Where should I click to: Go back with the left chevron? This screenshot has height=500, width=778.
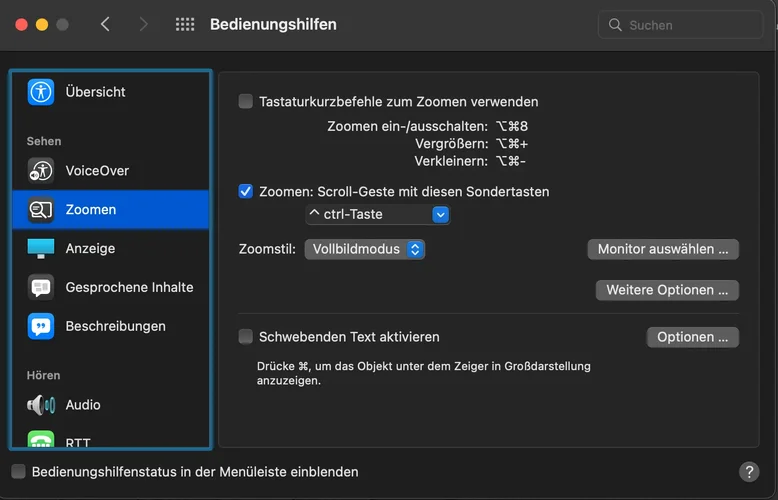pos(106,25)
